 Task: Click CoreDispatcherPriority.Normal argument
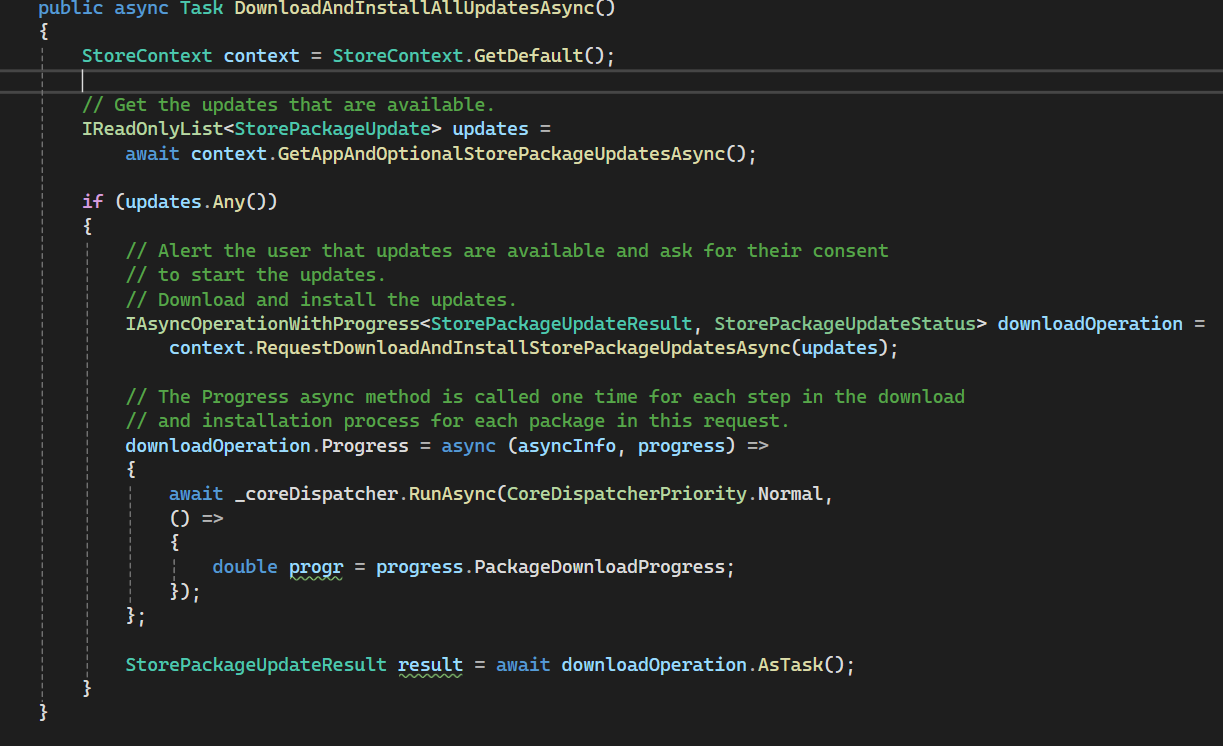tap(665, 494)
